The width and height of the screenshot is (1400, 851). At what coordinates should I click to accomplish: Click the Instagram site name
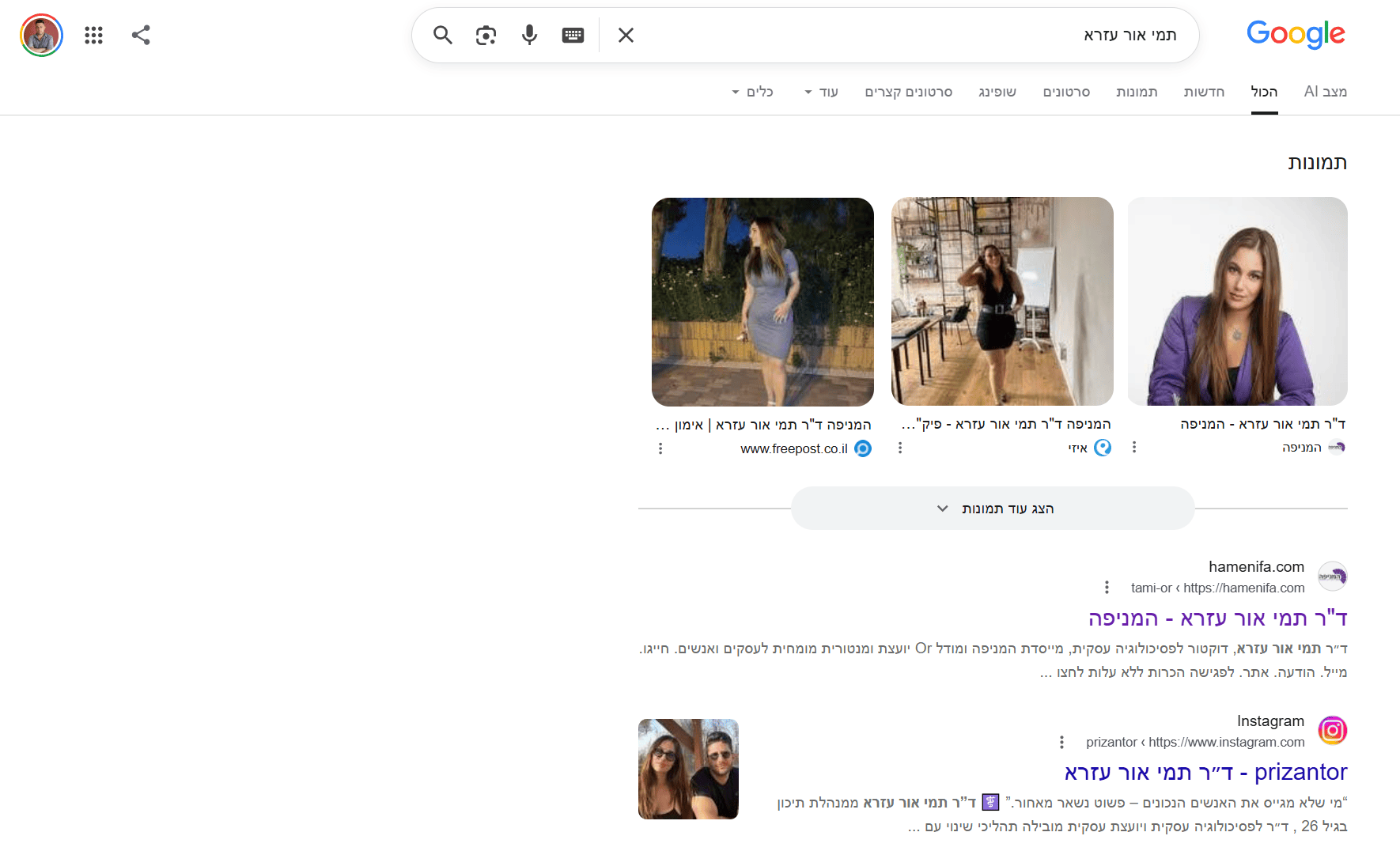tap(1270, 721)
